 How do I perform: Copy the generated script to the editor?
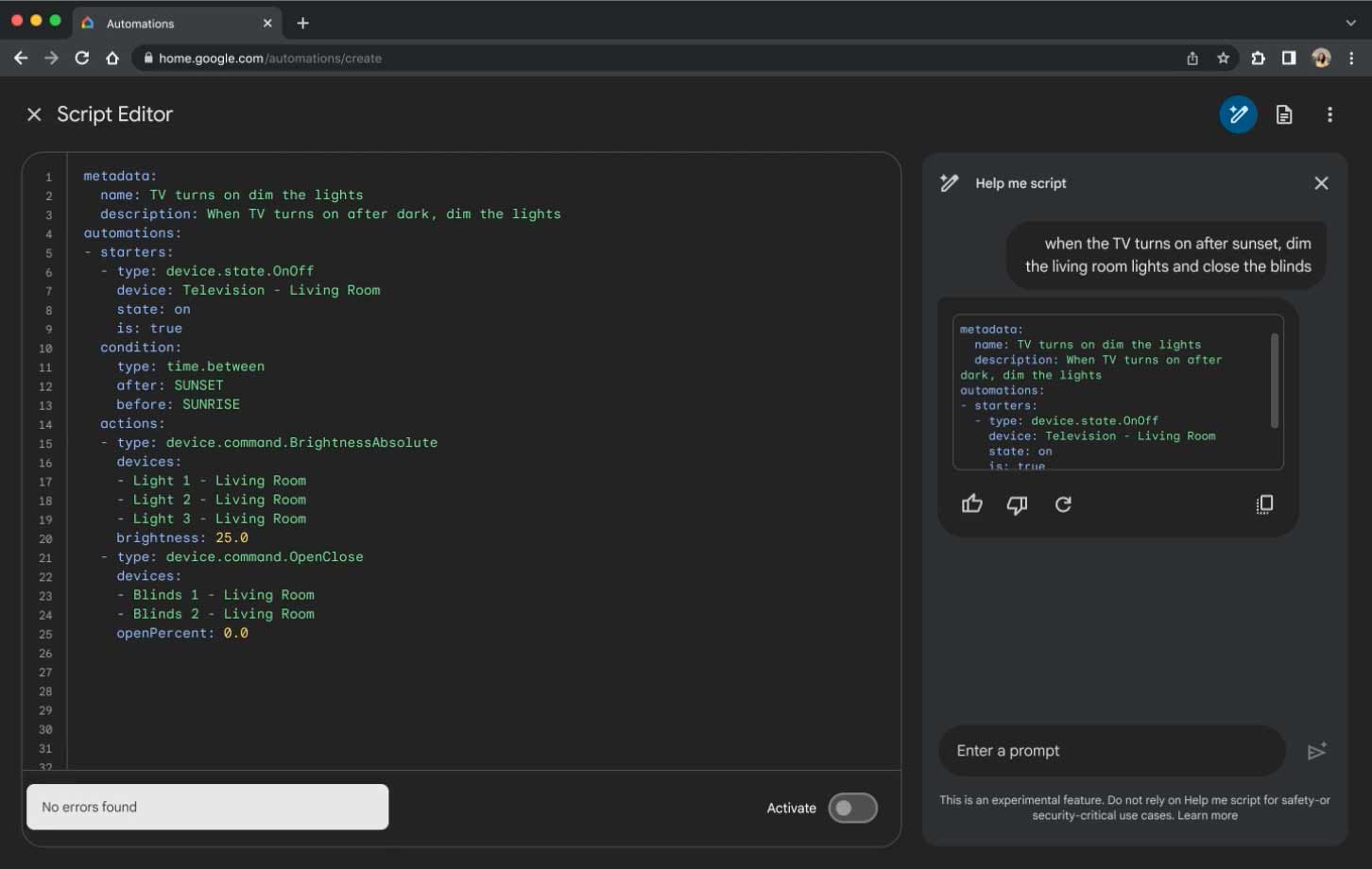[x=1264, y=504]
